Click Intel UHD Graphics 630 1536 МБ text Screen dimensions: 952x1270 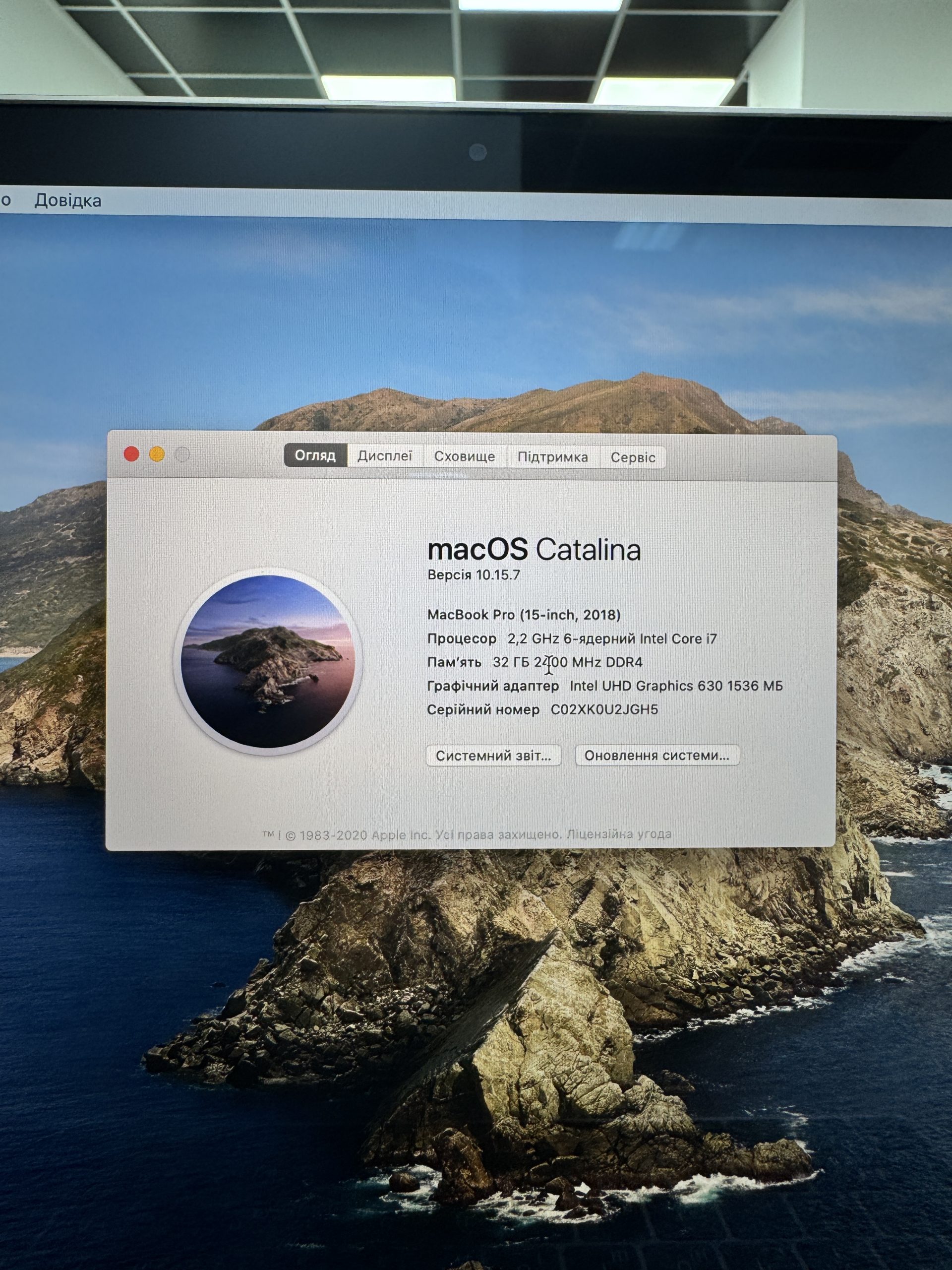pos(676,686)
